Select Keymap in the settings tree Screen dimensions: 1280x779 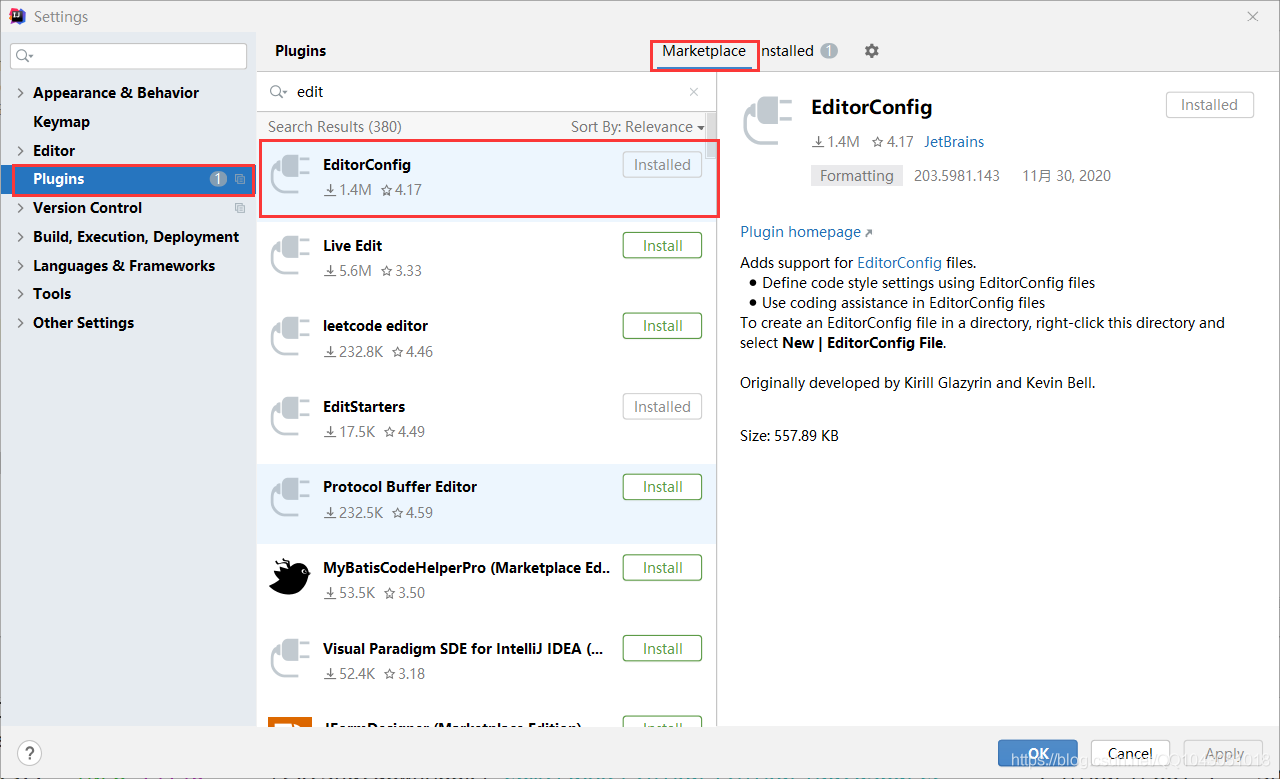click(x=61, y=122)
